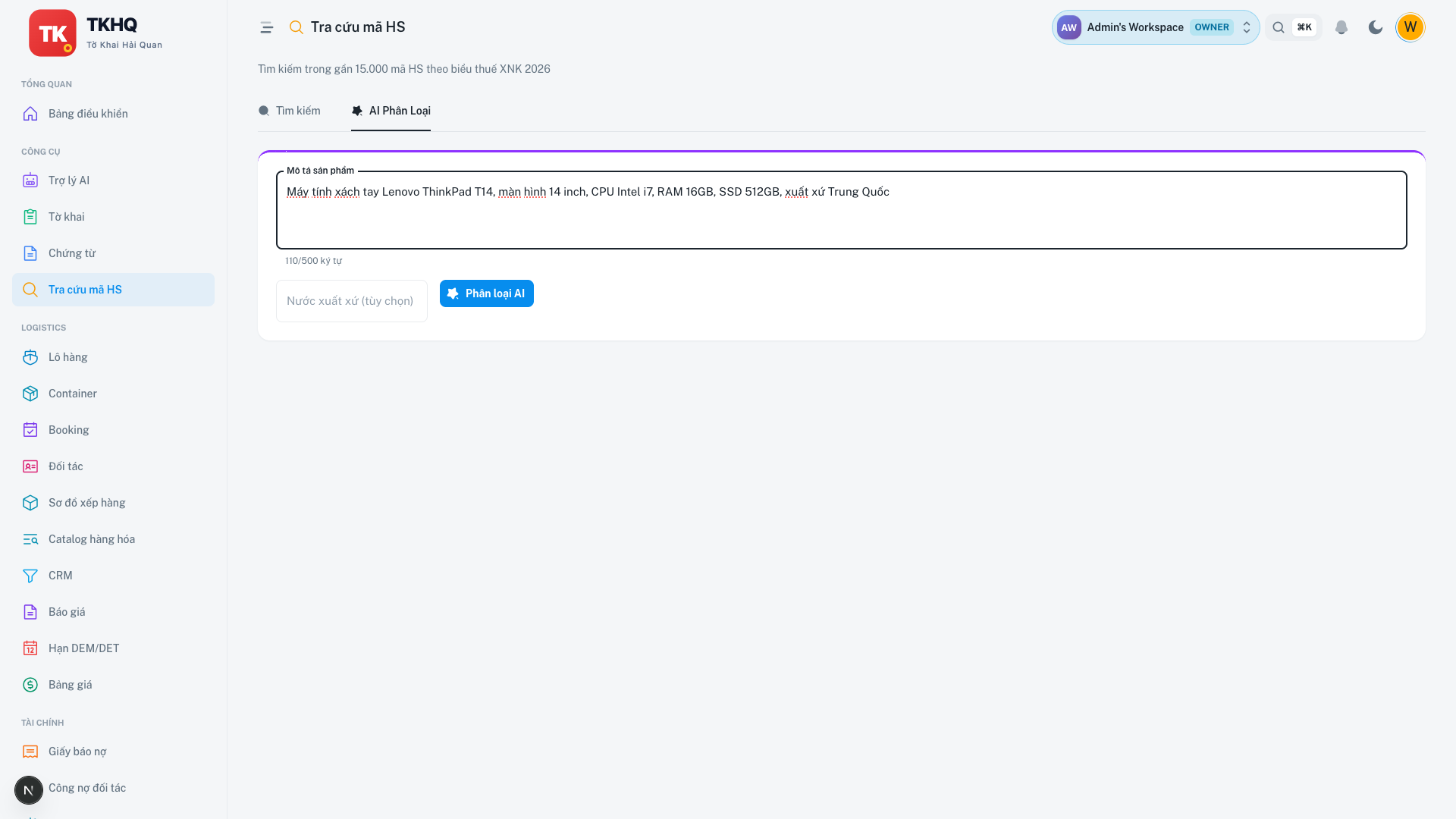This screenshot has height=819, width=1456.
Task: Click the Sơ đồ xếp hàng cube icon
Action: click(30, 503)
